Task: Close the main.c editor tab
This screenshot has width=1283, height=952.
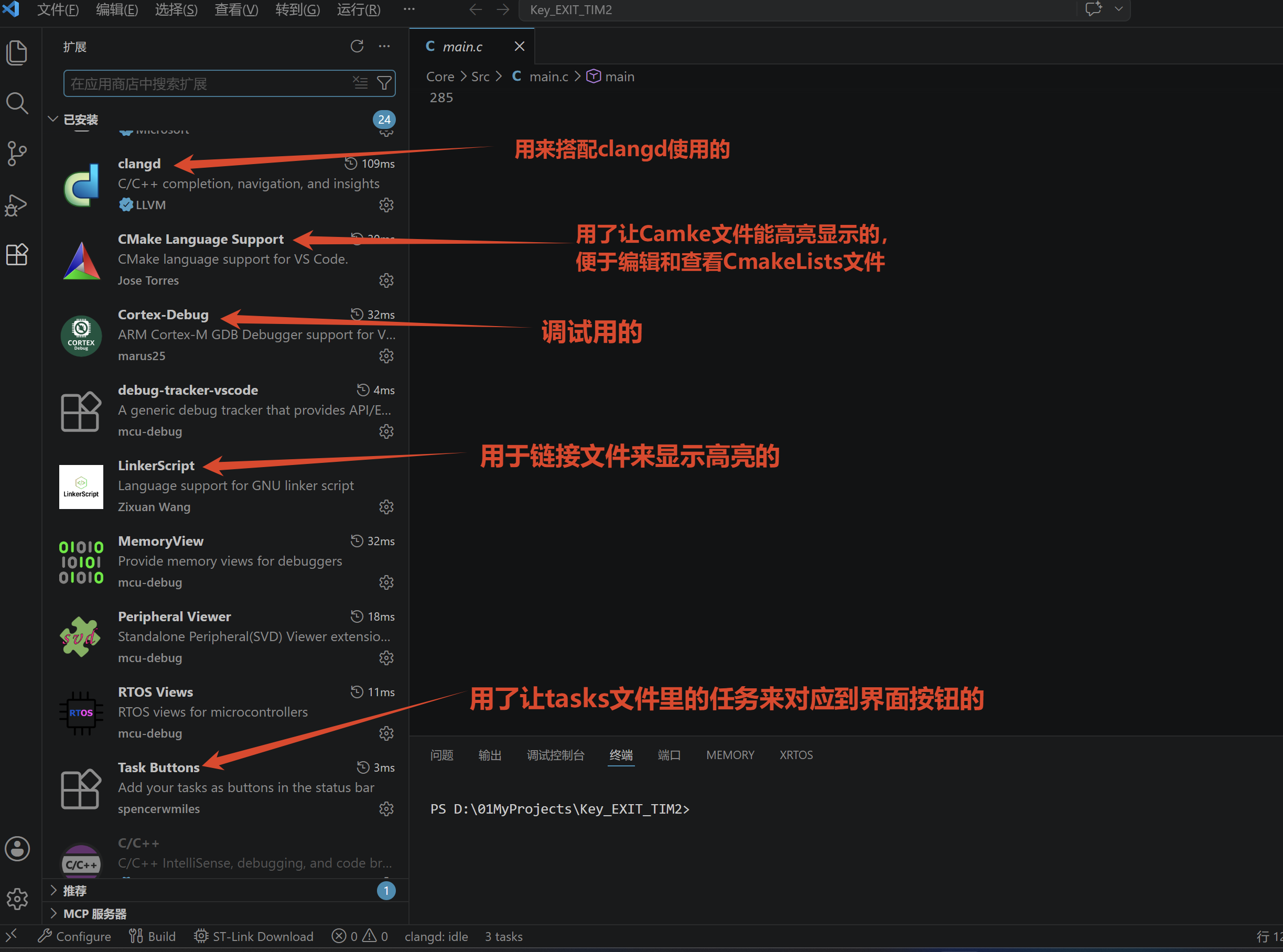Action: pyautogui.click(x=519, y=46)
